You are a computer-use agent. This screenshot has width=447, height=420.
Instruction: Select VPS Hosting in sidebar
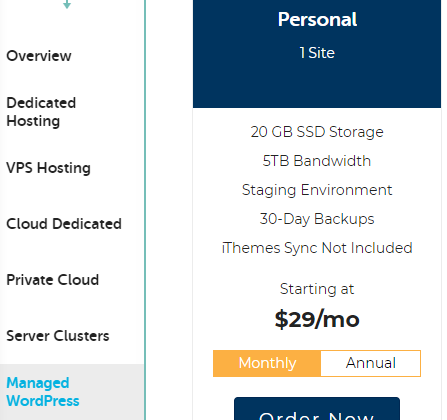pyautogui.click(x=48, y=168)
